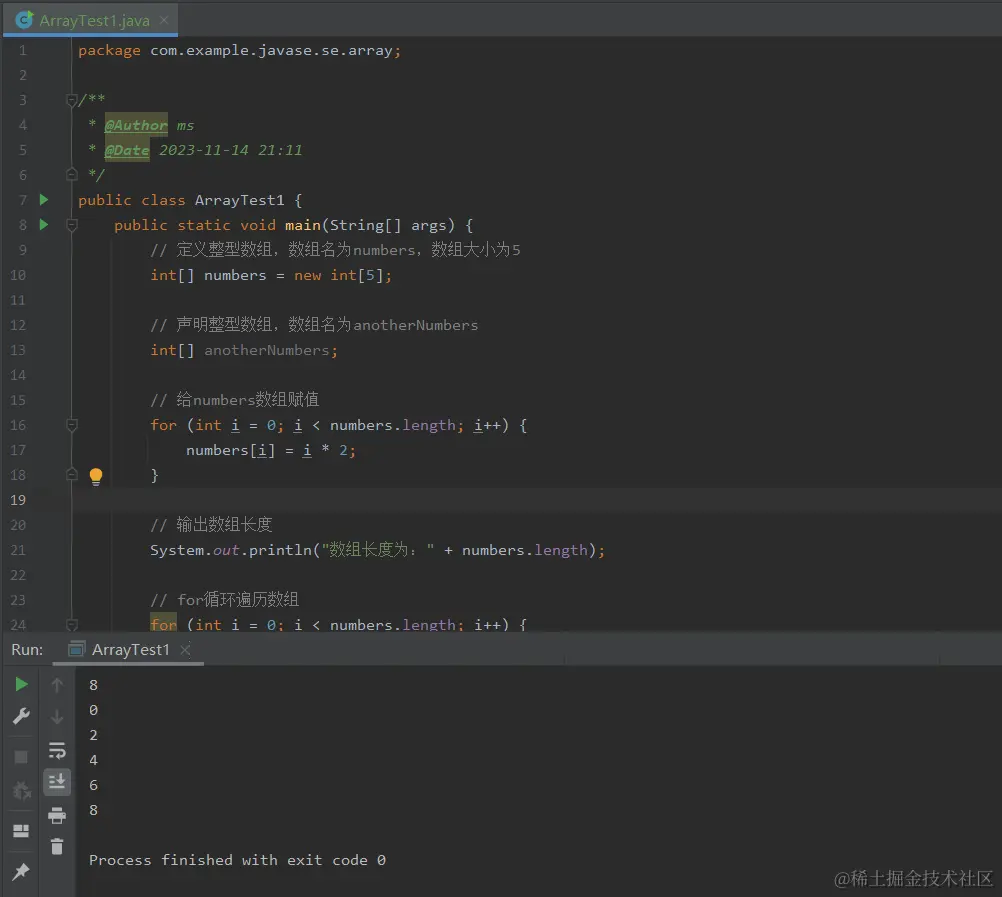
Task: Open run configuration wrench icon
Action: click(x=21, y=716)
